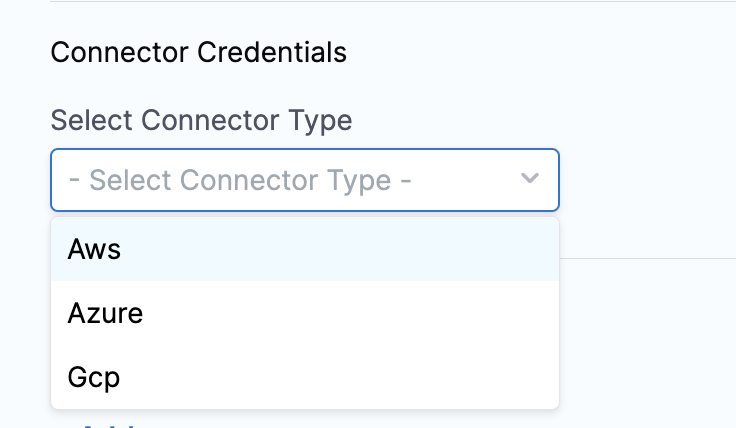Click the blue-outlined connector type select box
Image resolution: width=736 pixels, height=428 pixels.
tap(304, 180)
